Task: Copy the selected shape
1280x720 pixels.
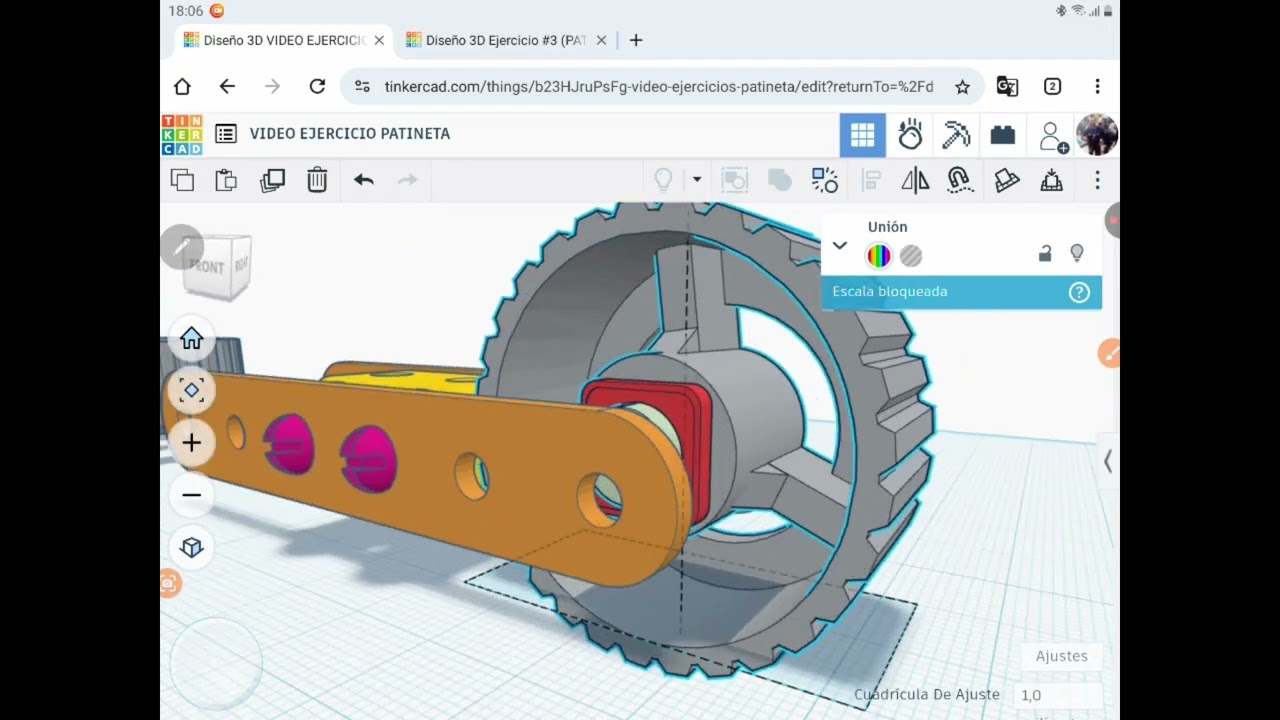Action: point(182,180)
